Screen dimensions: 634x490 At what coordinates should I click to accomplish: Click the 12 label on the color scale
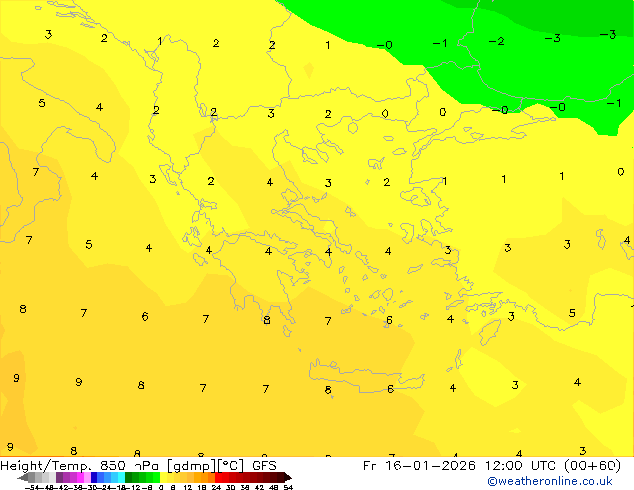(188, 487)
